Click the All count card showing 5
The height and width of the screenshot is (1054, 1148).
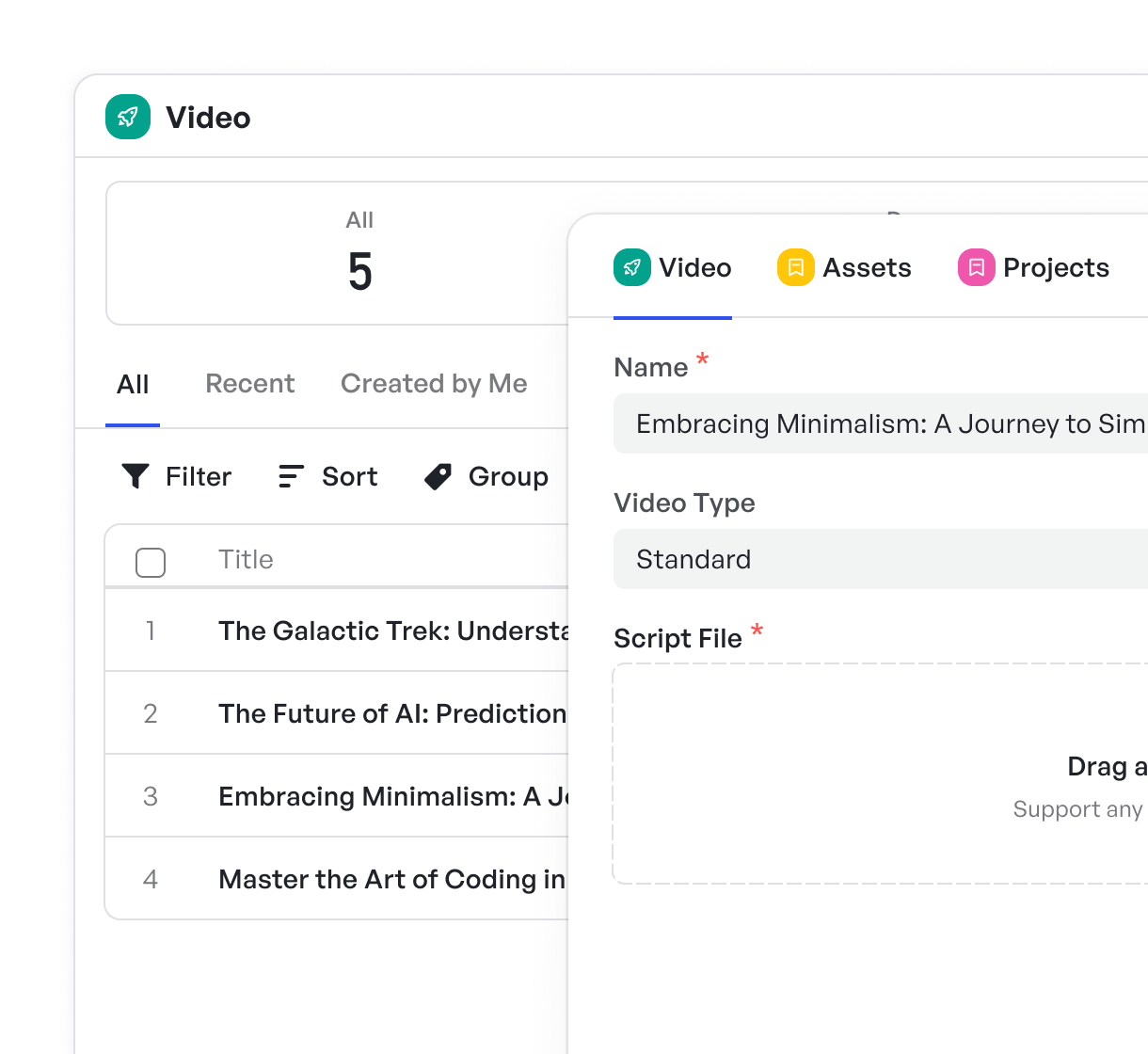pyautogui.click(x=339, y=253)
